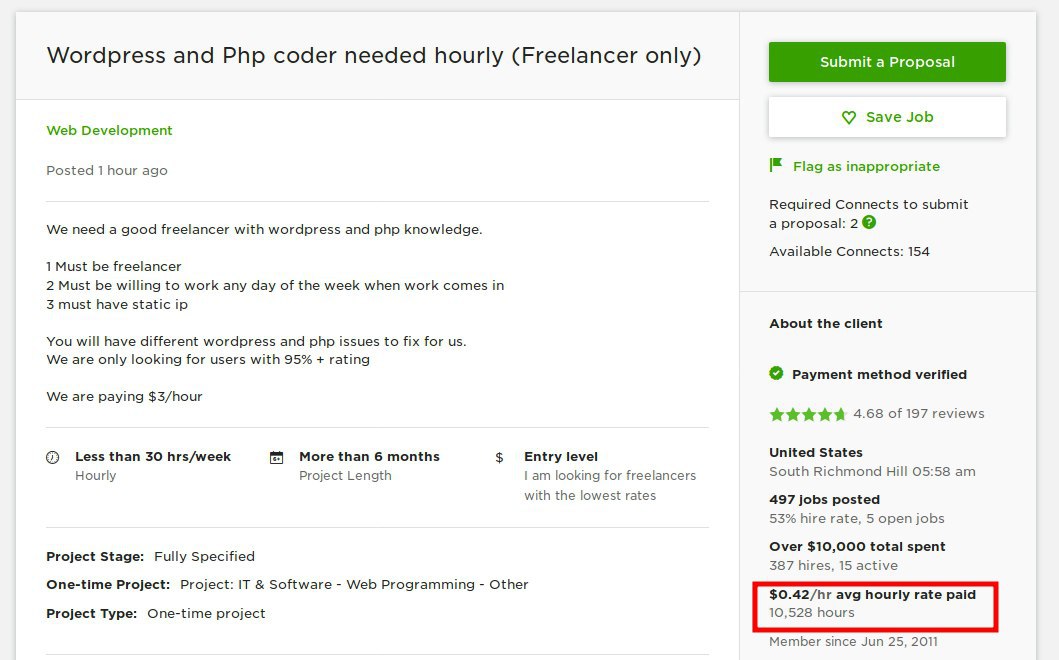Click the heart icon on Save Job
The image size is (1059, 660).
point(849,117)
